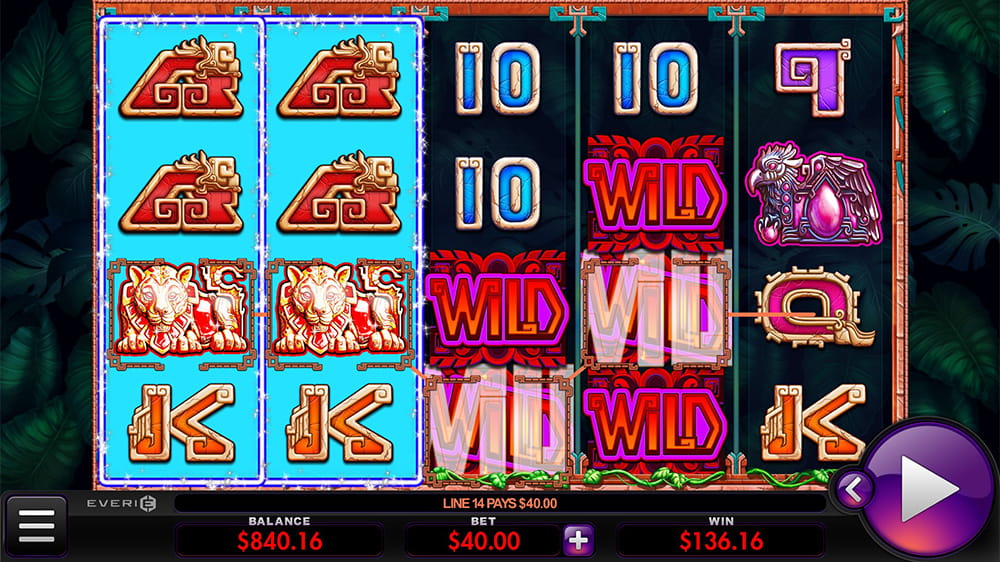1000x562 pixels.
Task: Increase the bet with the plus button
Action: pyautogui.click(x=578, y=541)
